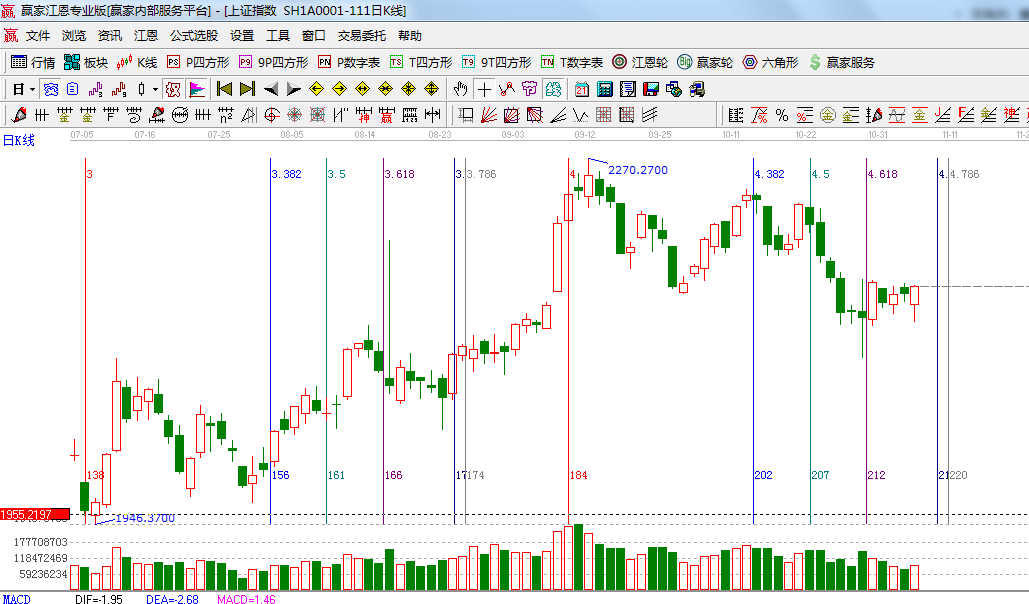
Task: Select the hand pan tool
Action: tap(461, 89)
